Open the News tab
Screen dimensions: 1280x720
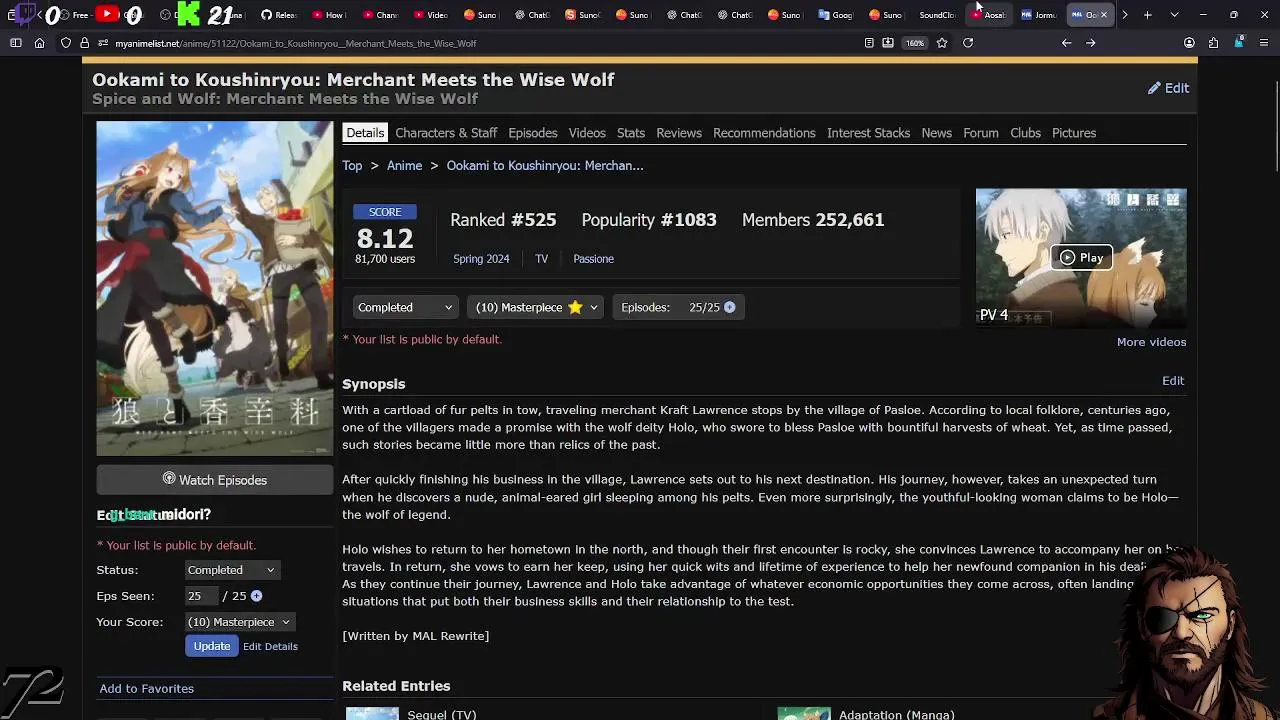[x=937, y=133]
